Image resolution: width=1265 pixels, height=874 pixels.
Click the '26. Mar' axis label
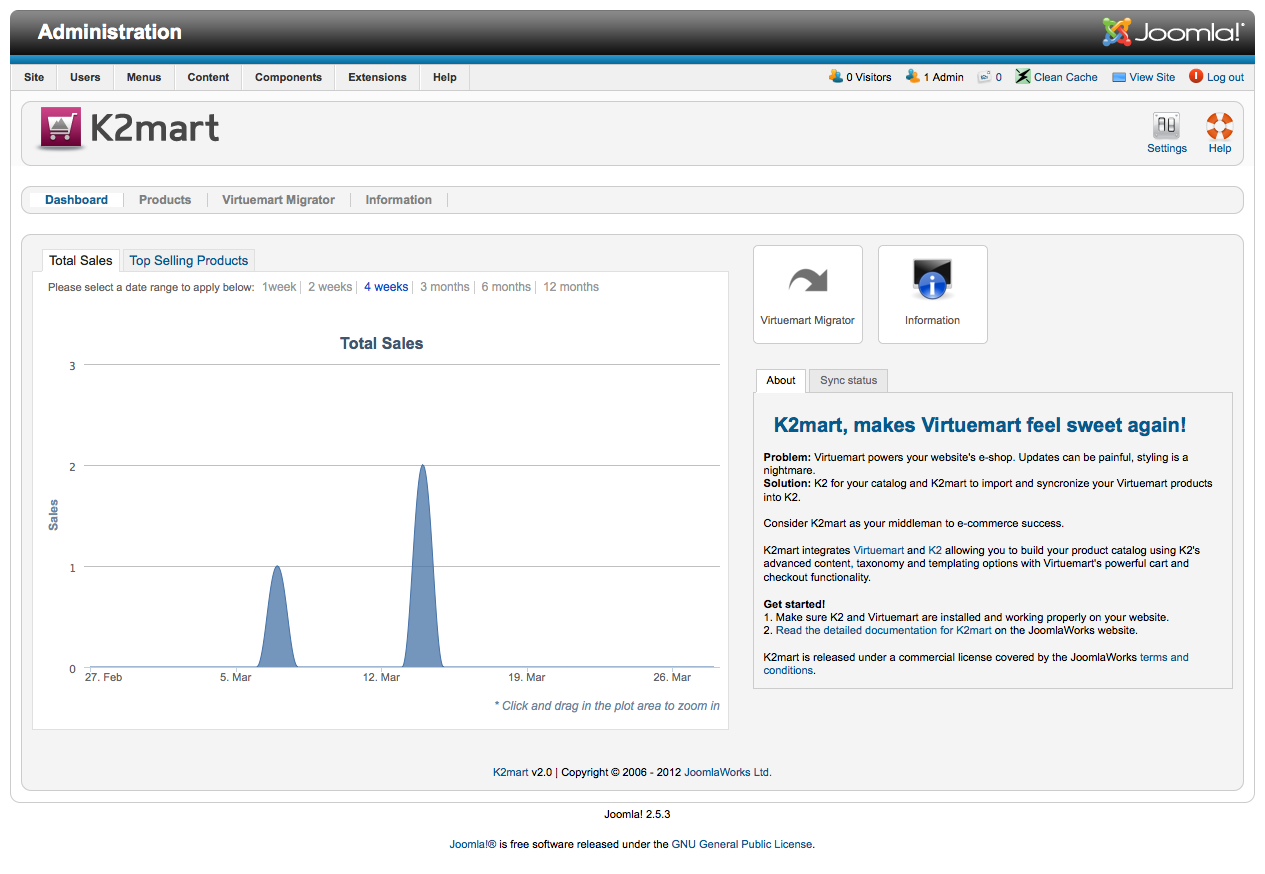pyautogui.click(x=673, y=677)
